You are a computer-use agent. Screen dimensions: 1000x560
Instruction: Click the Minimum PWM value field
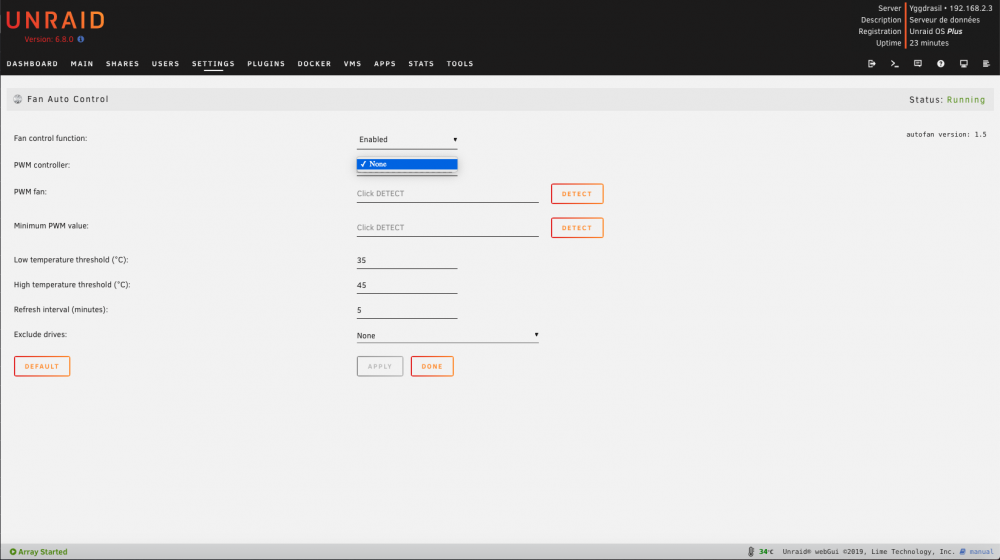447,228
